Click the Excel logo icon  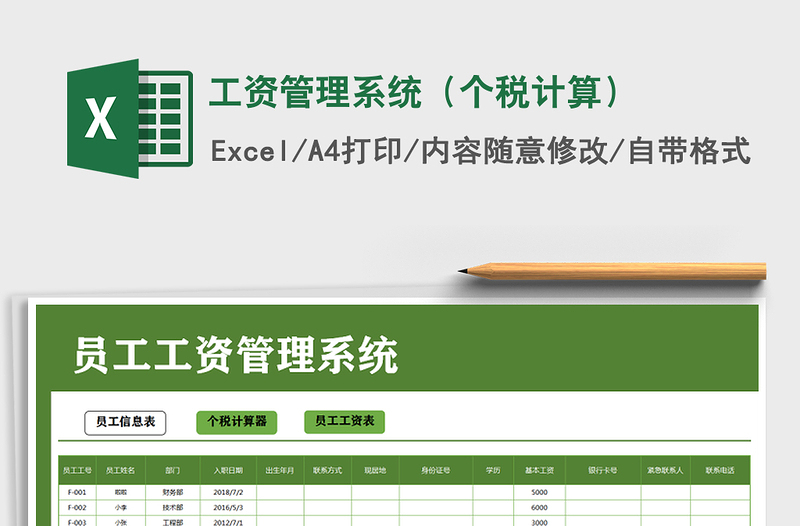coord(129,120)
